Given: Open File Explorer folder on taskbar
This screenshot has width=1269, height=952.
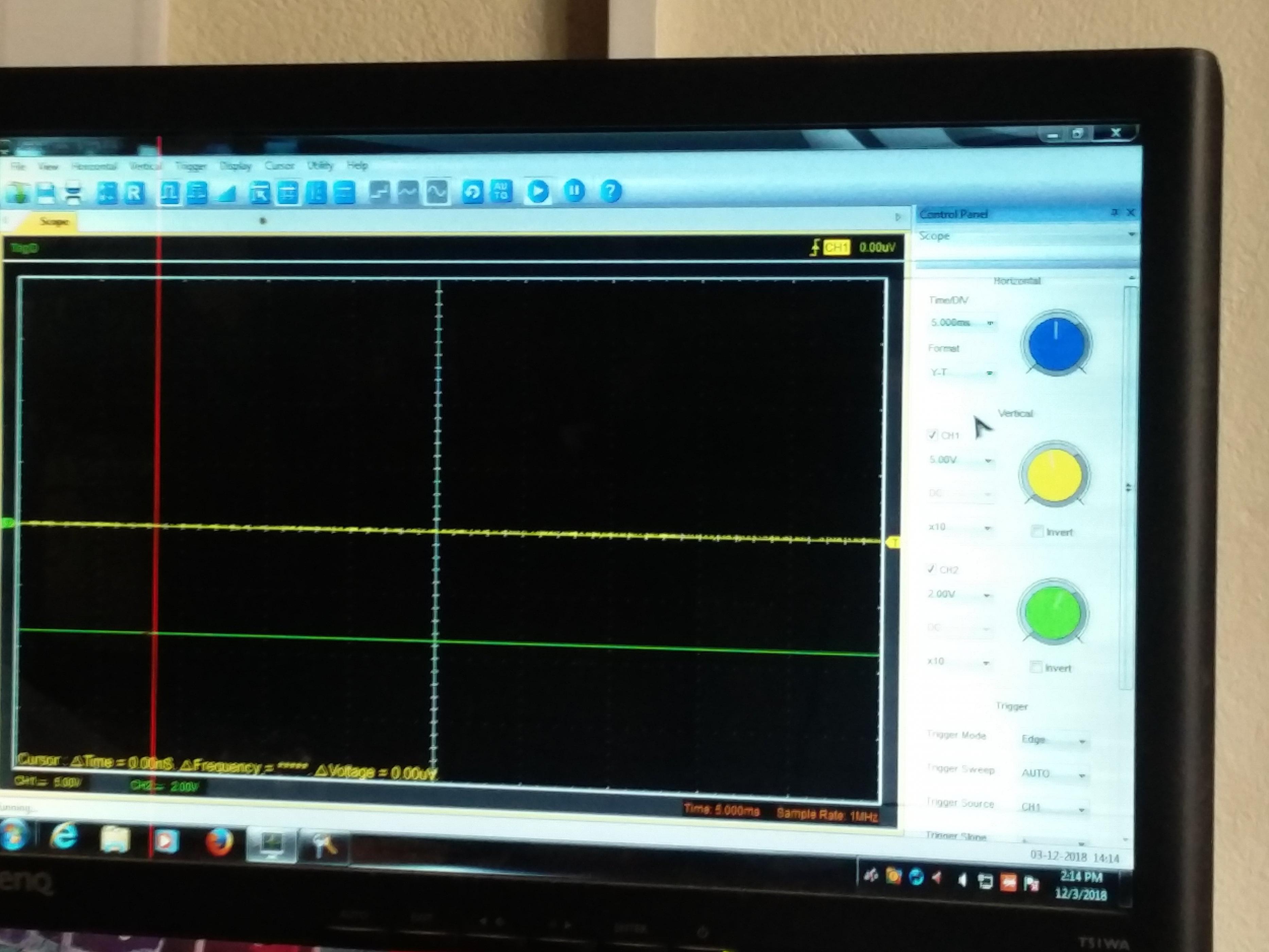Looking at the screenshot, I should 115,839.
